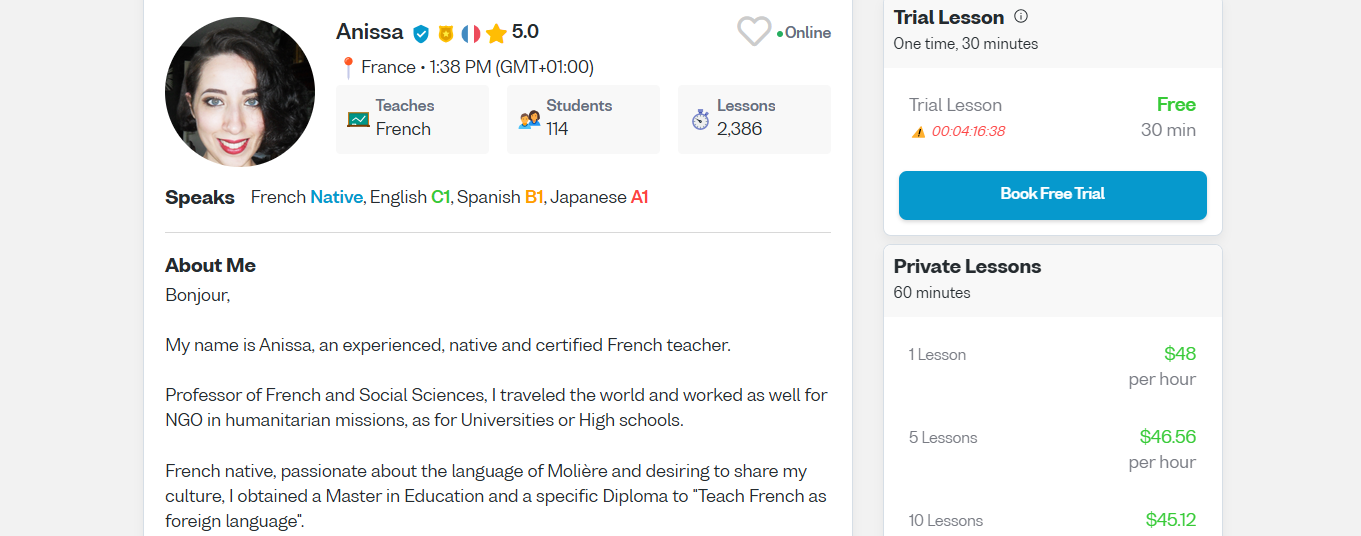
Task: Click the Students 114 stat card
Action: 583,119
